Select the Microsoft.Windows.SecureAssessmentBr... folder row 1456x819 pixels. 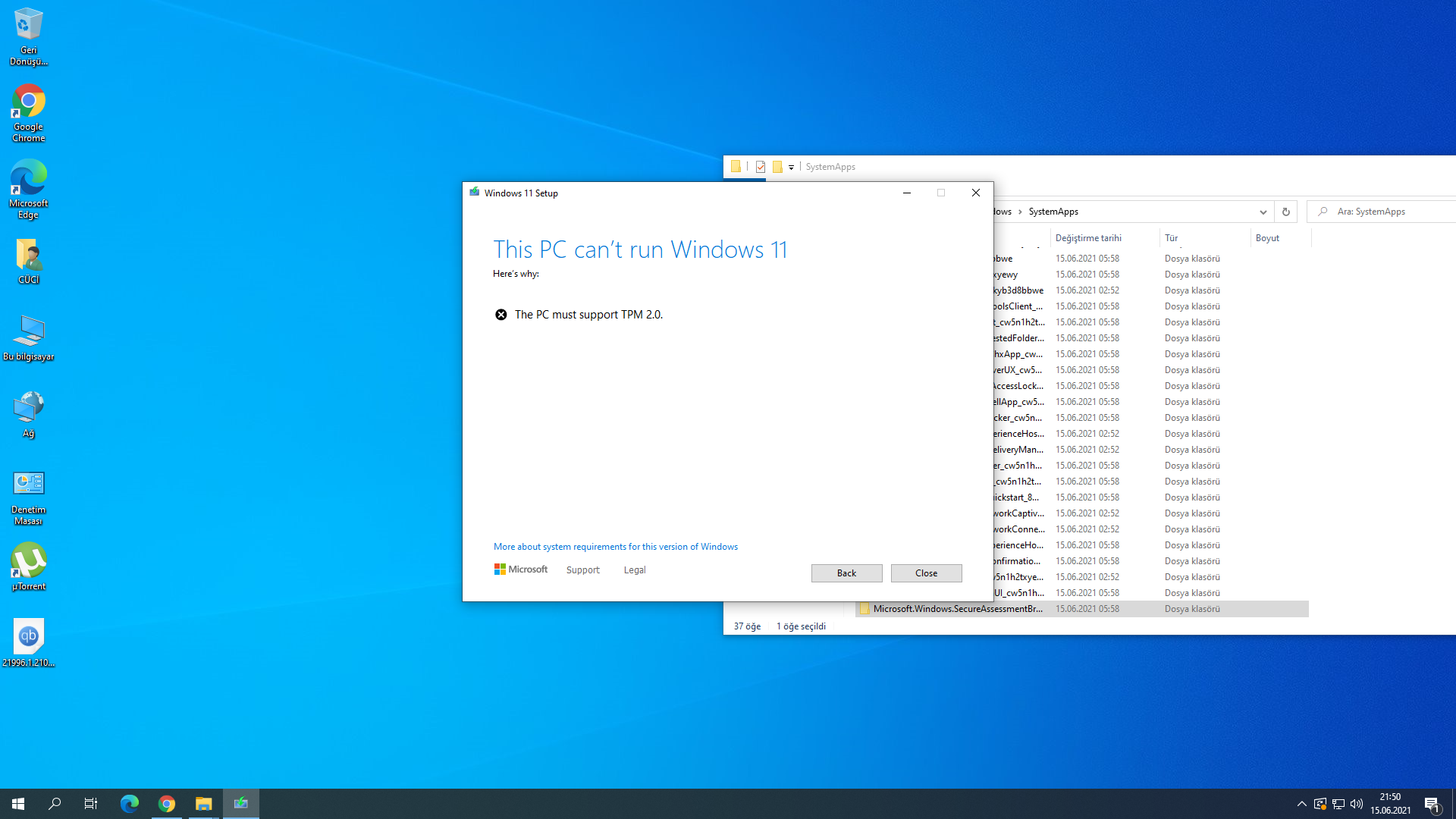tap(1082, 609)
